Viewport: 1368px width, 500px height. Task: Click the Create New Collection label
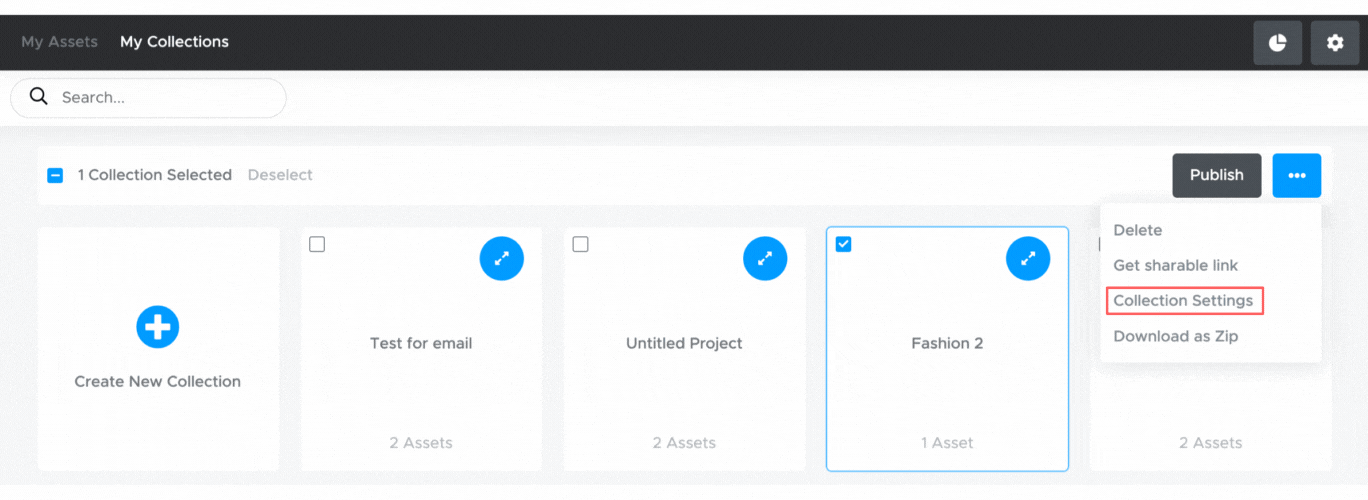[158, 381]
